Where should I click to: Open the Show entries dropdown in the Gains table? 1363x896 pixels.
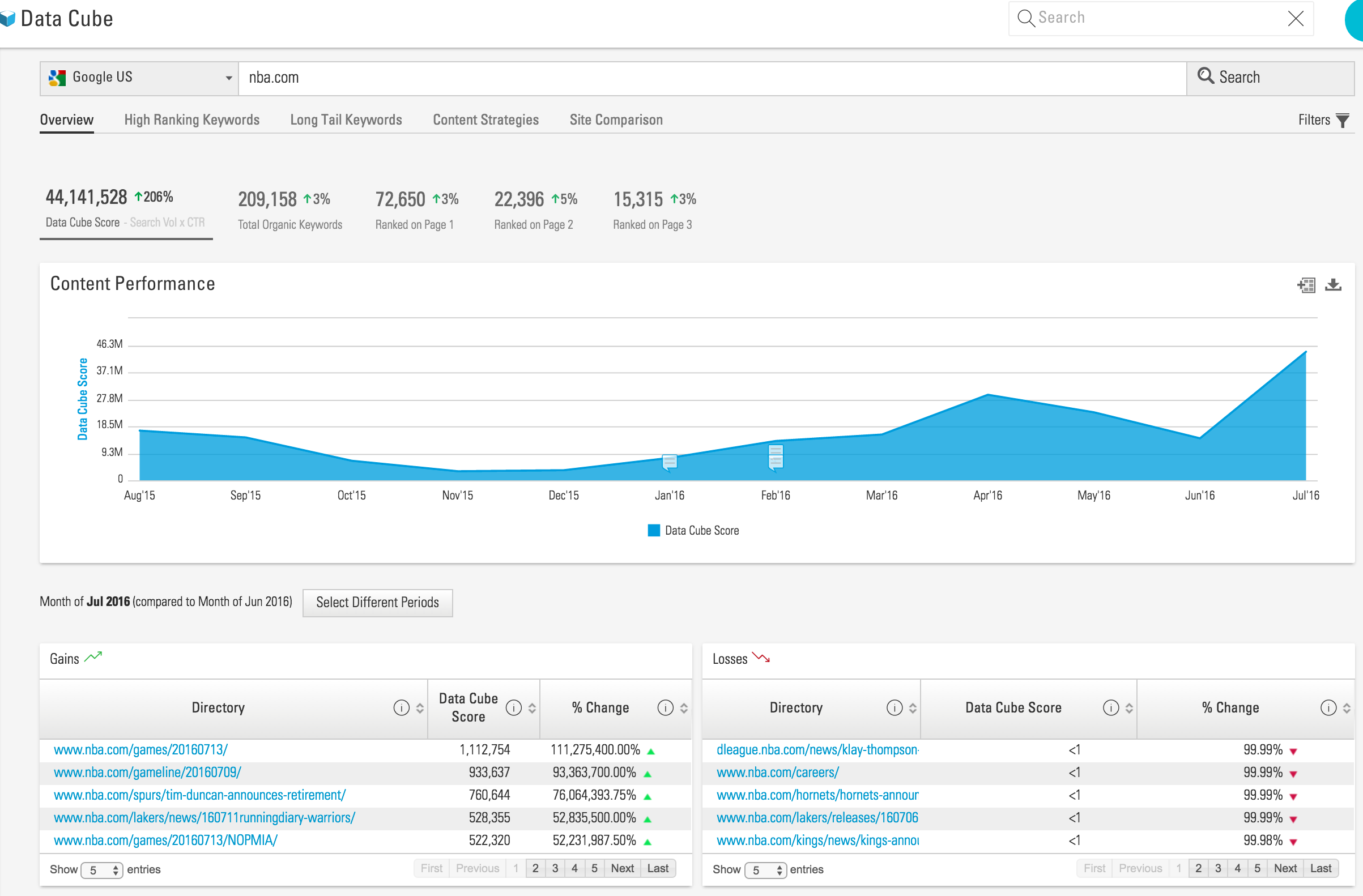pyautogui.click(x=102, y=870)
